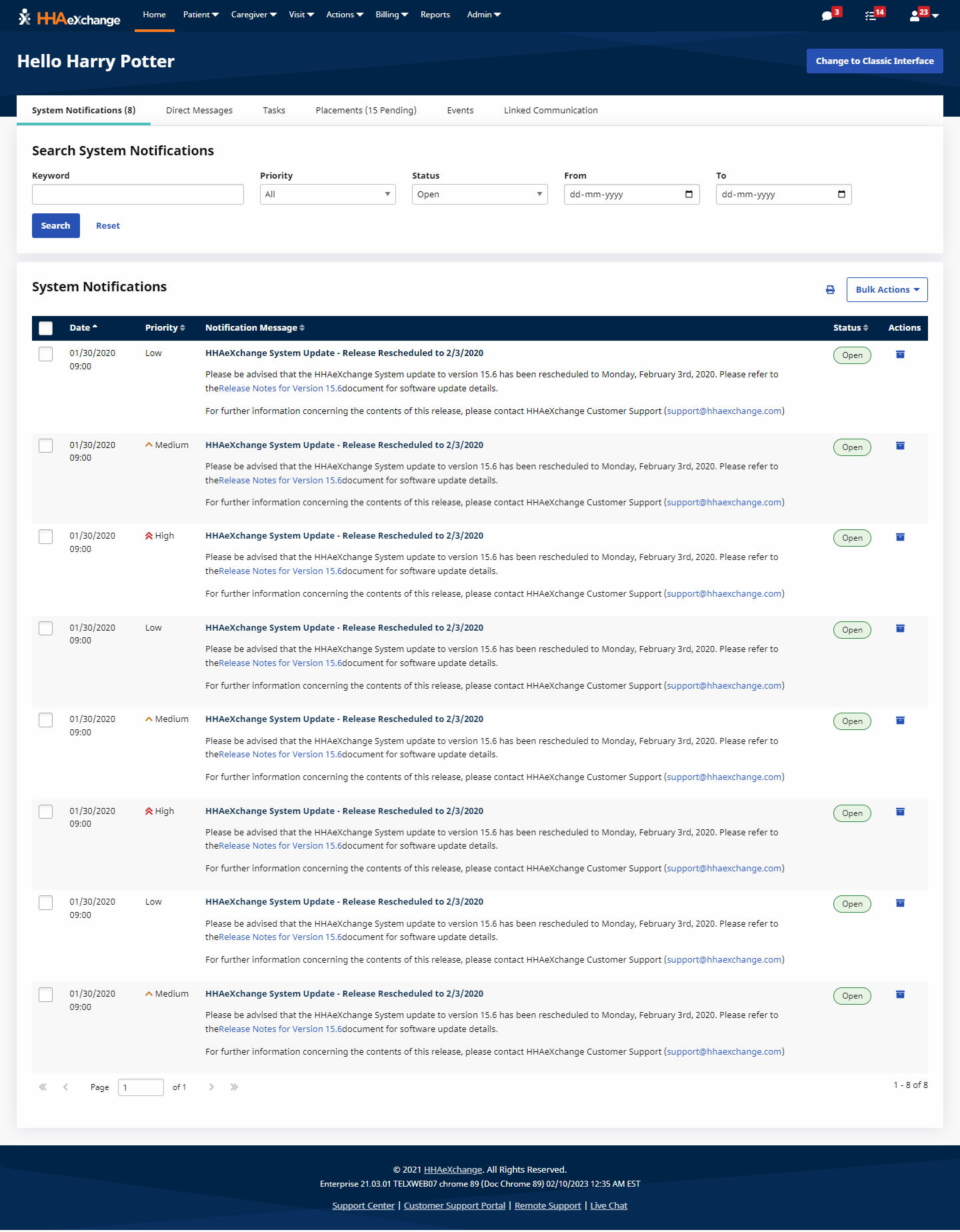This screenshot has height=1232, width=960.
Task: Open the Customer Support Portal link
Action: 455,1205
